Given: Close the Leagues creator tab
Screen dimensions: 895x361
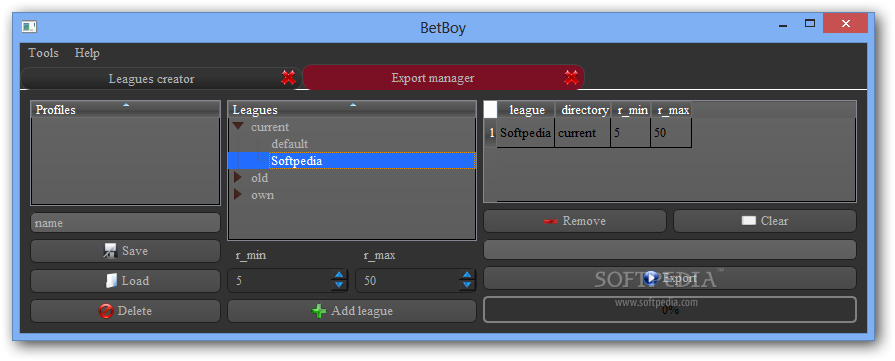Looking at the screenshot, I should coord(289,78).
